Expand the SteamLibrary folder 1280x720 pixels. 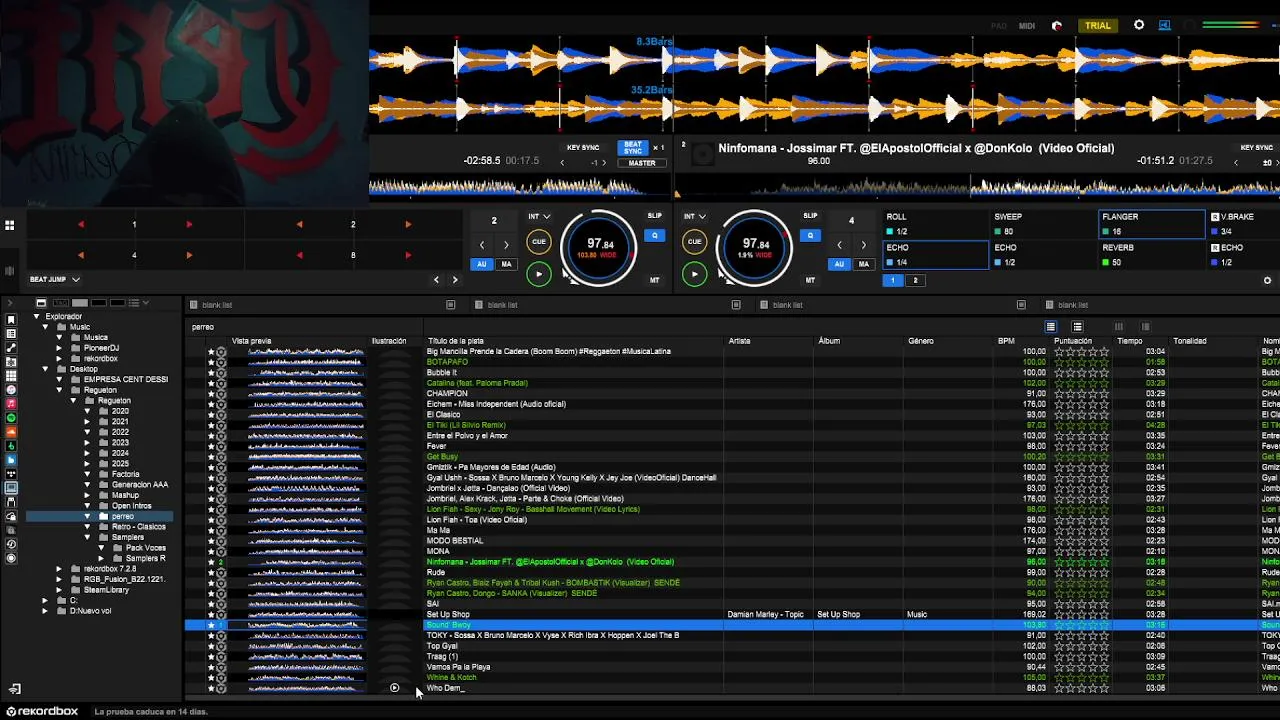(x=59, y=590)
